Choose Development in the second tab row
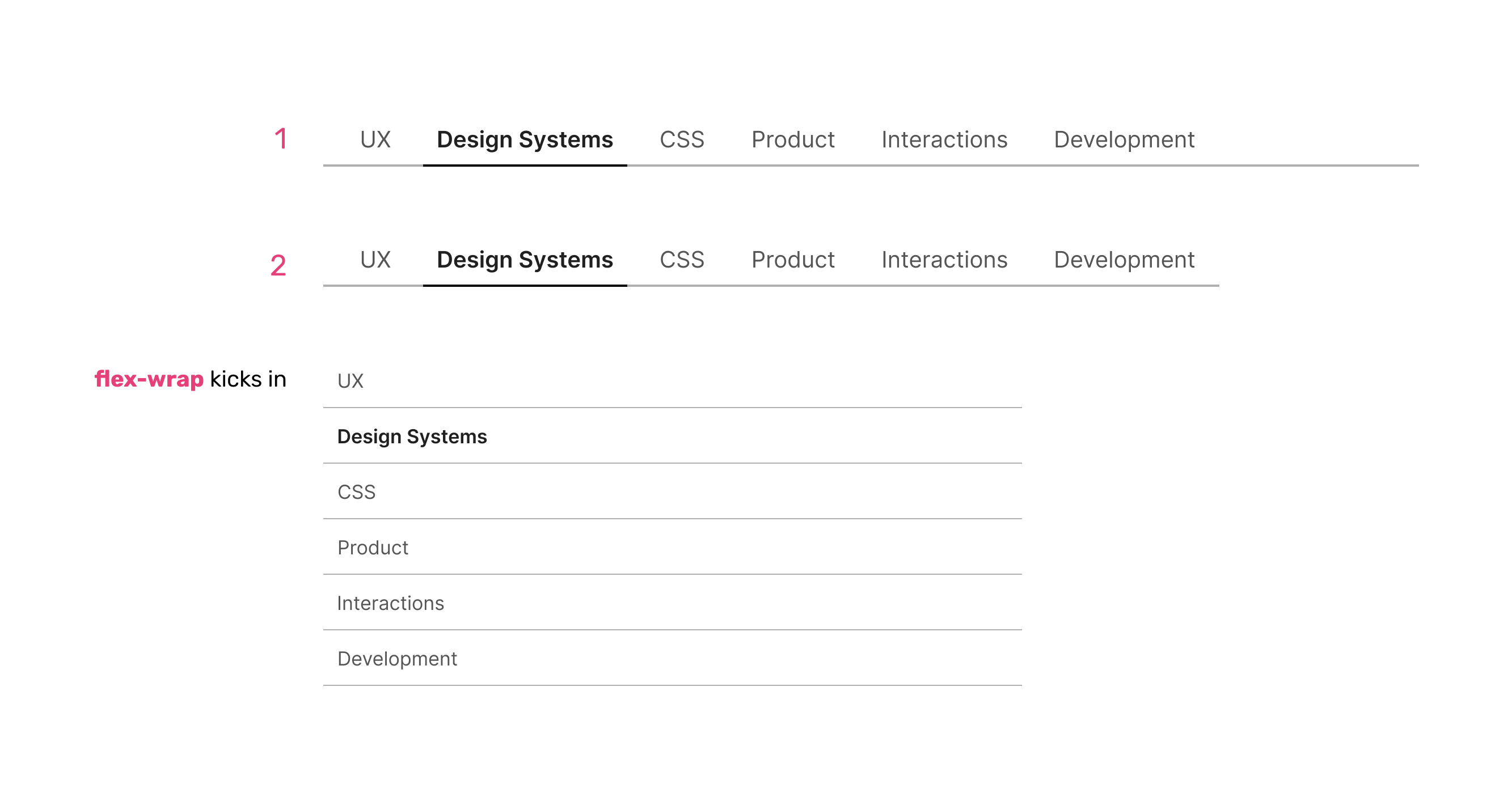 click(1124, 260)
